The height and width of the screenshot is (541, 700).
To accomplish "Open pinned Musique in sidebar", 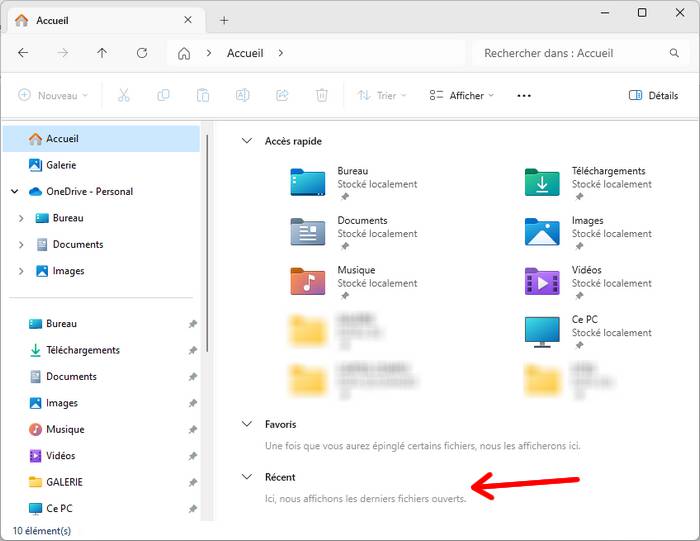I will click(x=65, y=429).
